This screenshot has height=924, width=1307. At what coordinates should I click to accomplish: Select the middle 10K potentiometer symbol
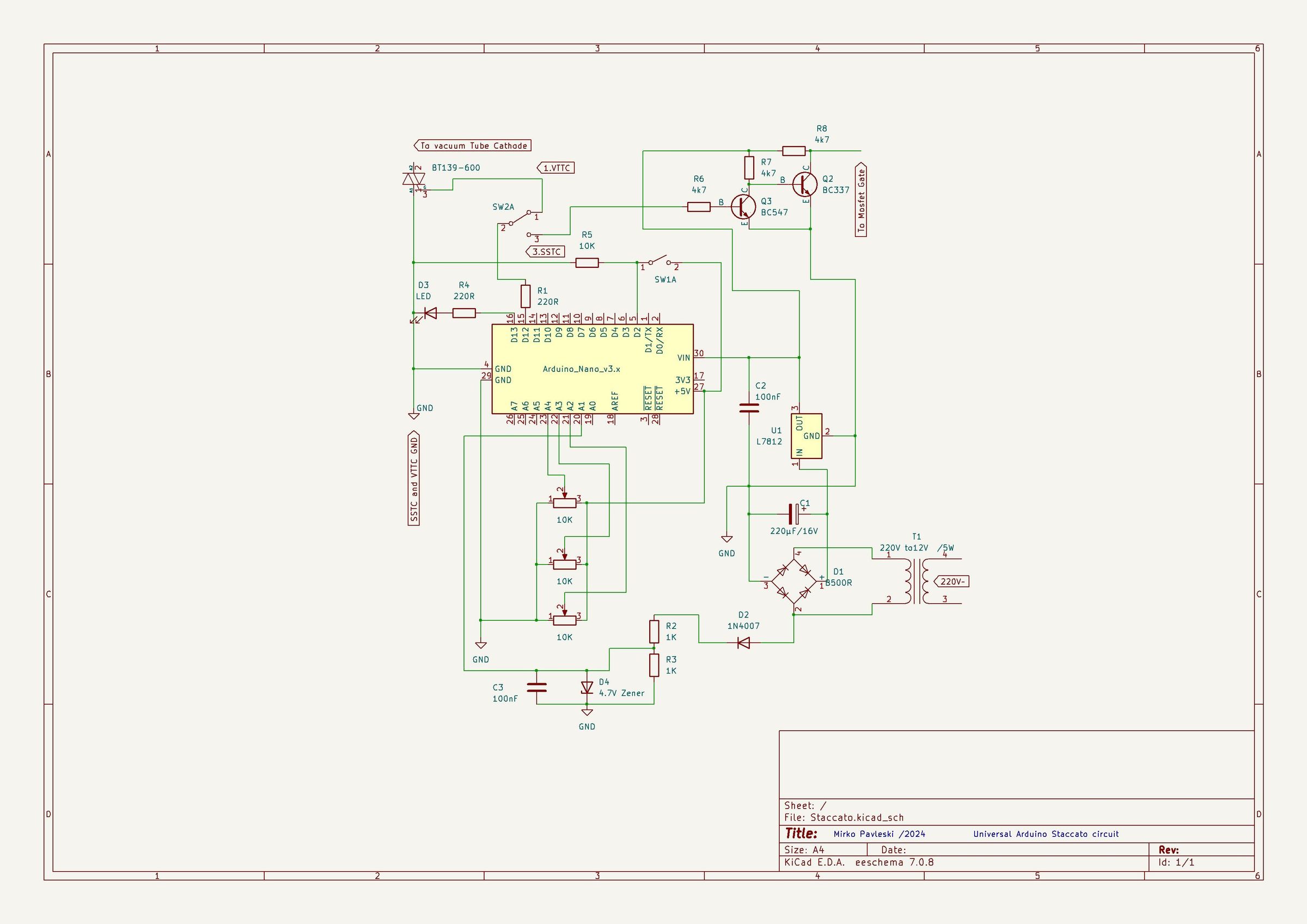pos(564,565)
